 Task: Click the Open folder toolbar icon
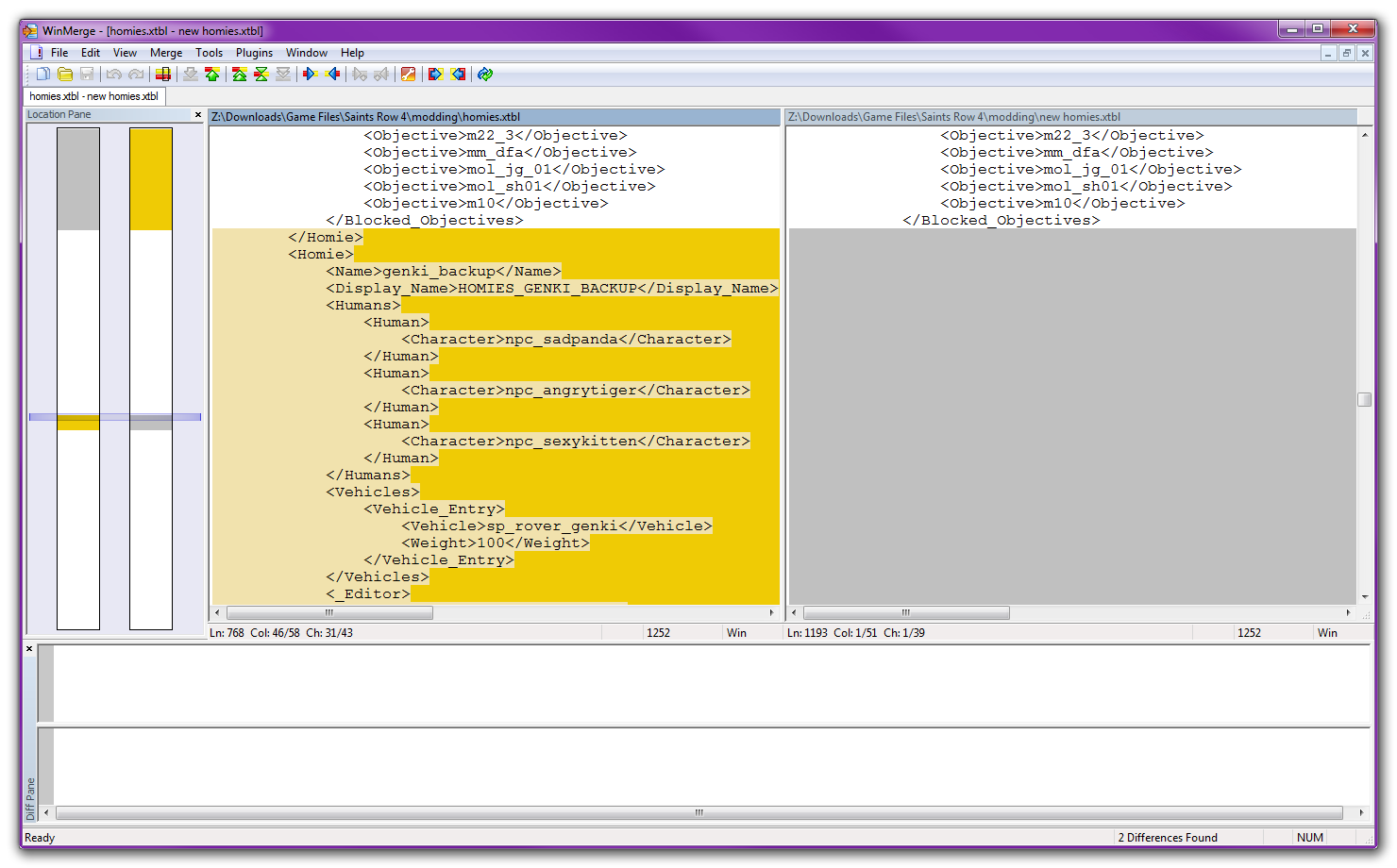(65, 74)
